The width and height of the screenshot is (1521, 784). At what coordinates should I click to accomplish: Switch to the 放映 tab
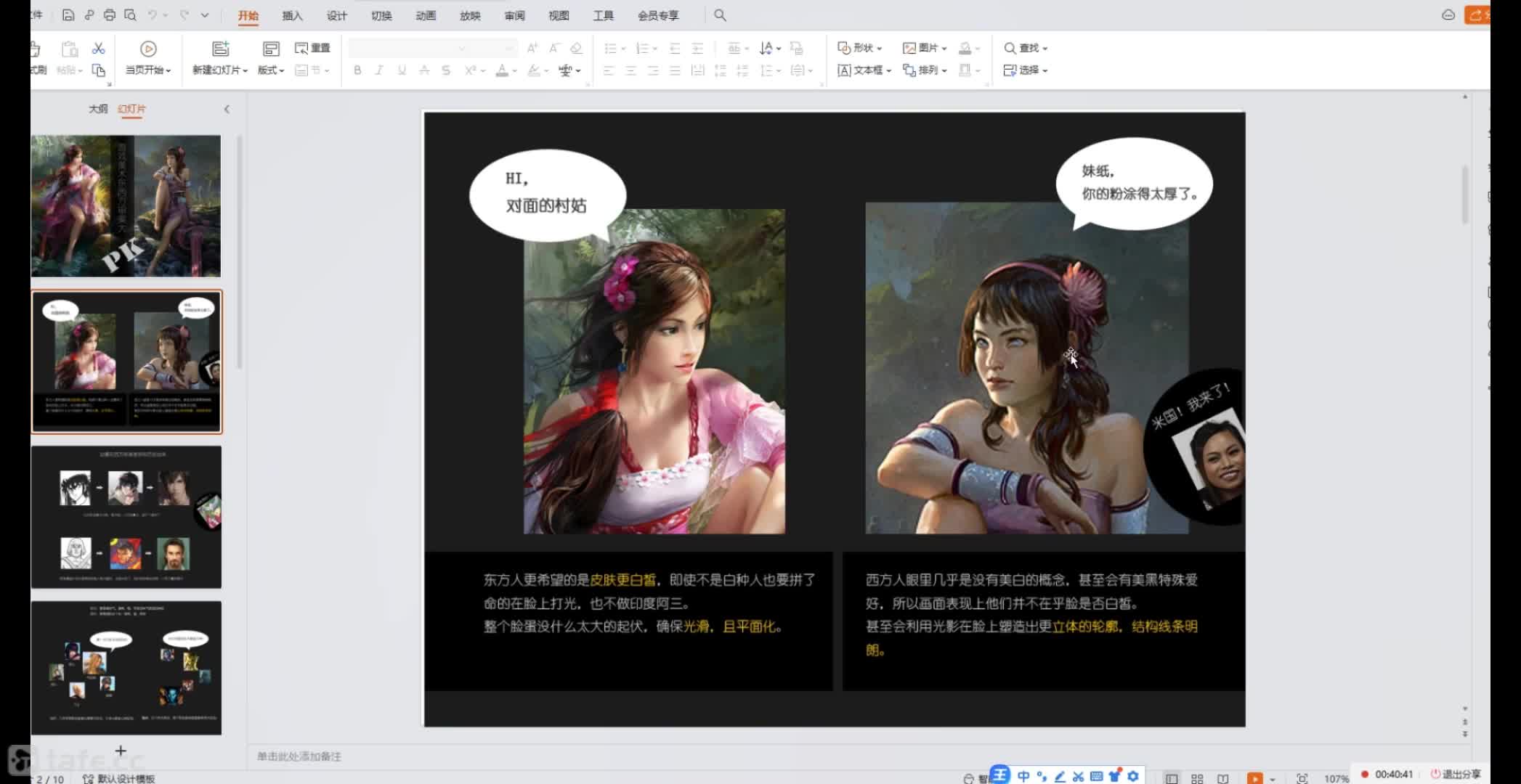click(x=470, y=15)
